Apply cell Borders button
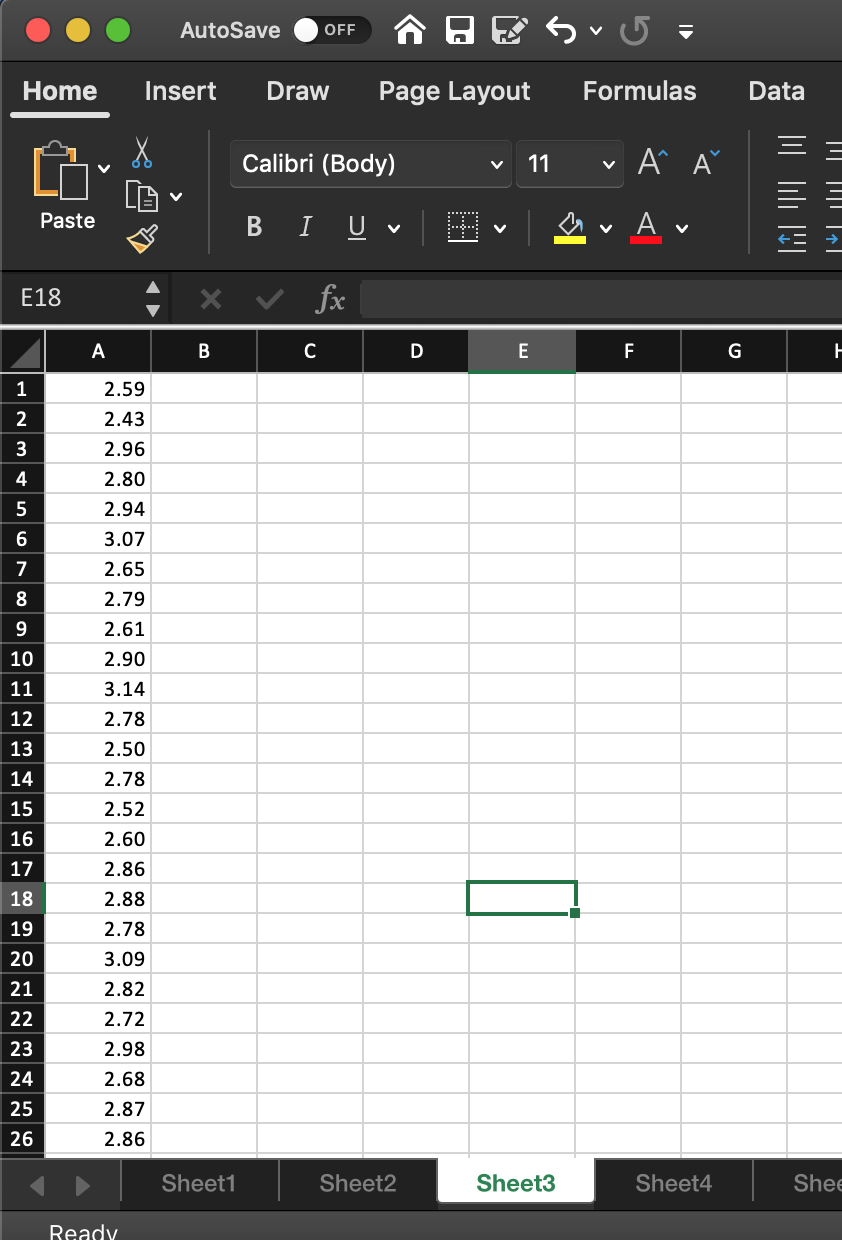The height and width of the screenshot is (1240, 842). click(462, 228)
